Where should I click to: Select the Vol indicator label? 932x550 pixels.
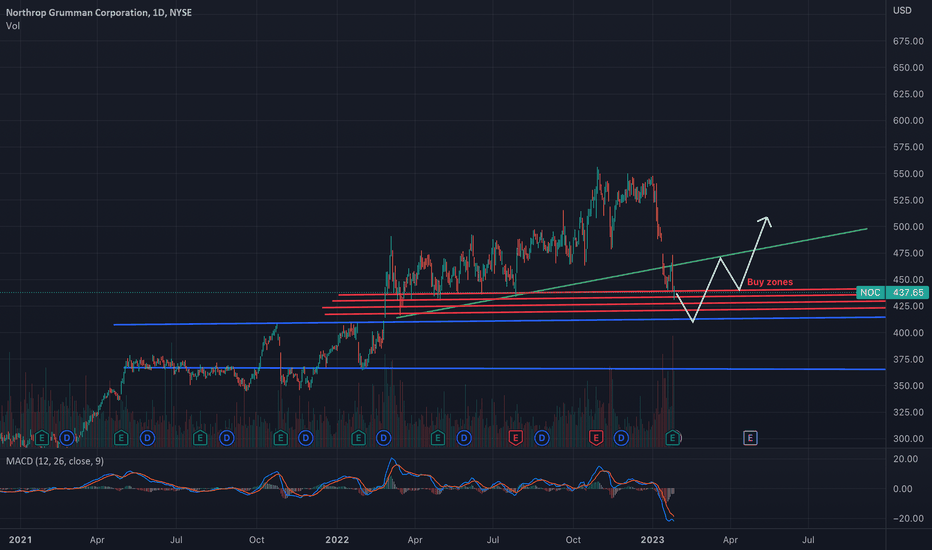coord(12,26)
